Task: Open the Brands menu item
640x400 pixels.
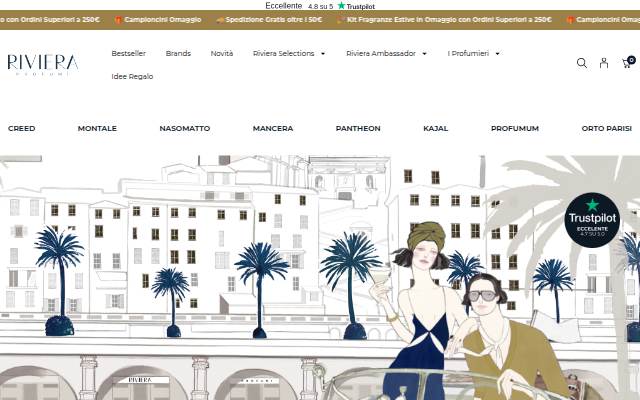Action: pos(178,53)
